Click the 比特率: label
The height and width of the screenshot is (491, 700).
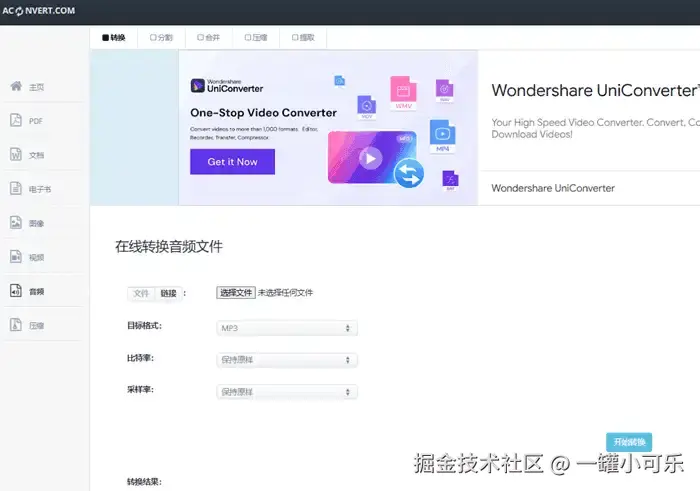pos(140,358)
